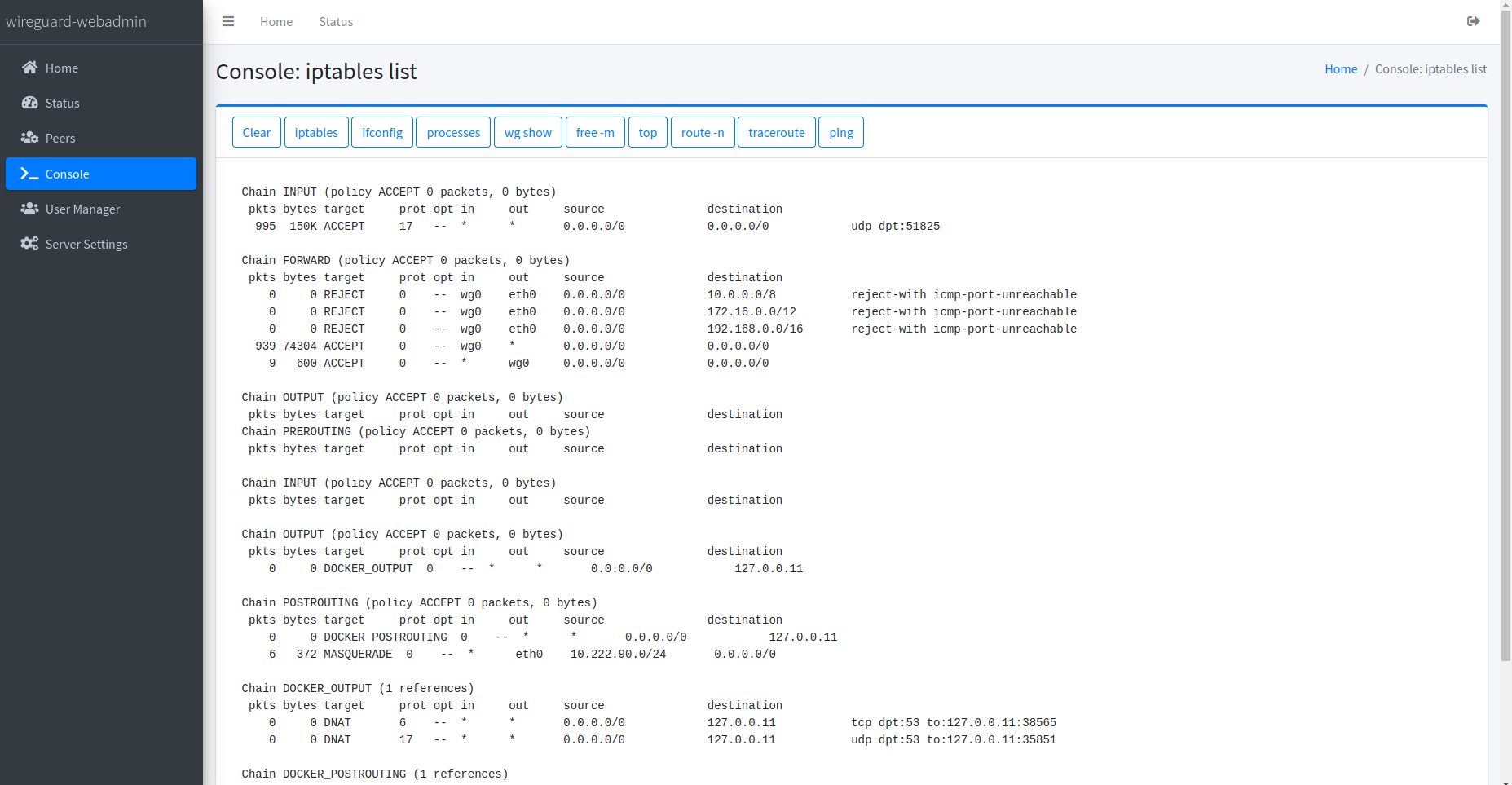Open the ping tool
The image size is (1512, 785).
tap(840, 133)
